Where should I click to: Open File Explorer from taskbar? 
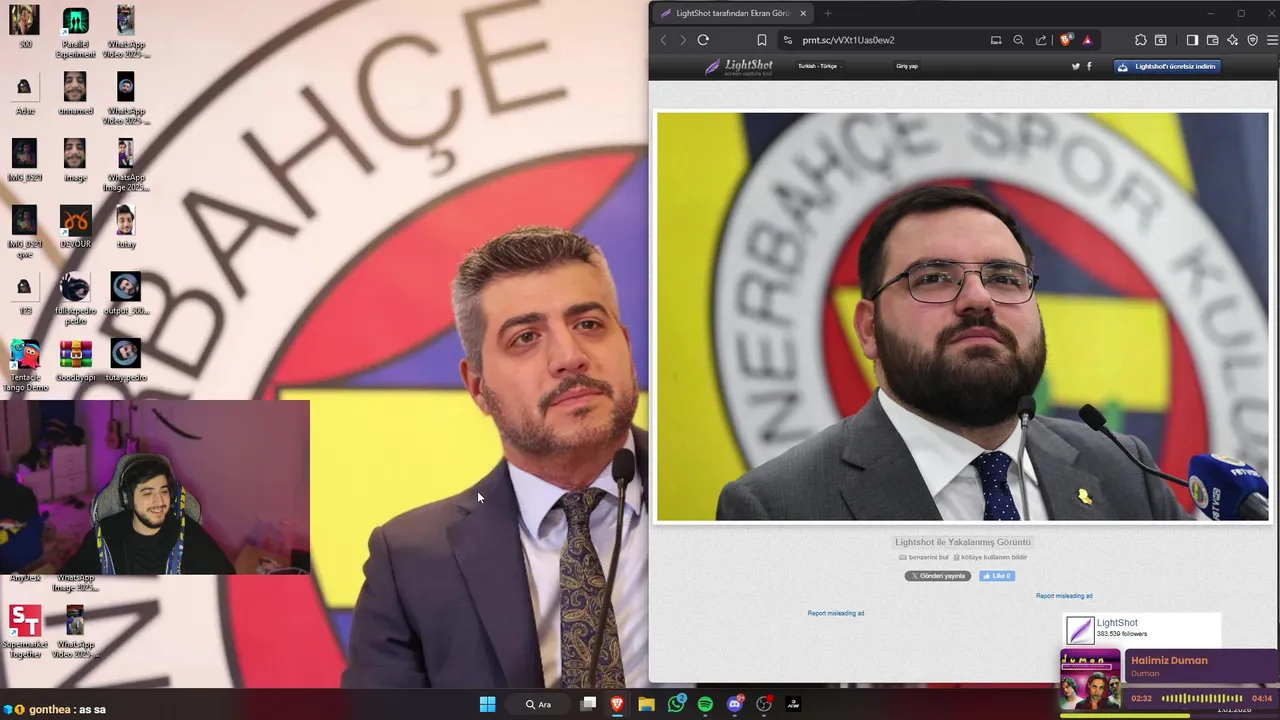tap(647, 704)
